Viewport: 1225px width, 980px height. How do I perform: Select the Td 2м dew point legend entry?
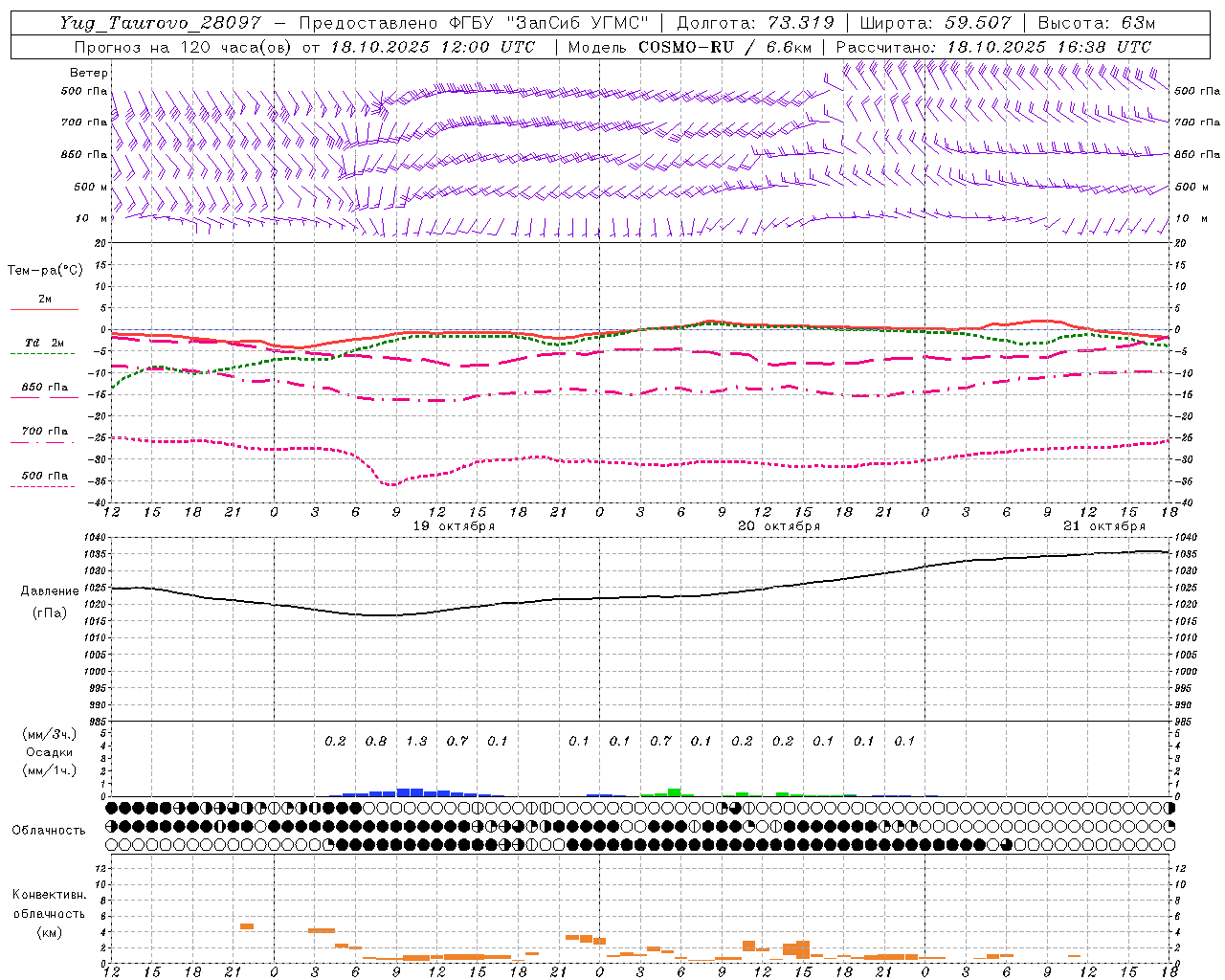[44, 344]
